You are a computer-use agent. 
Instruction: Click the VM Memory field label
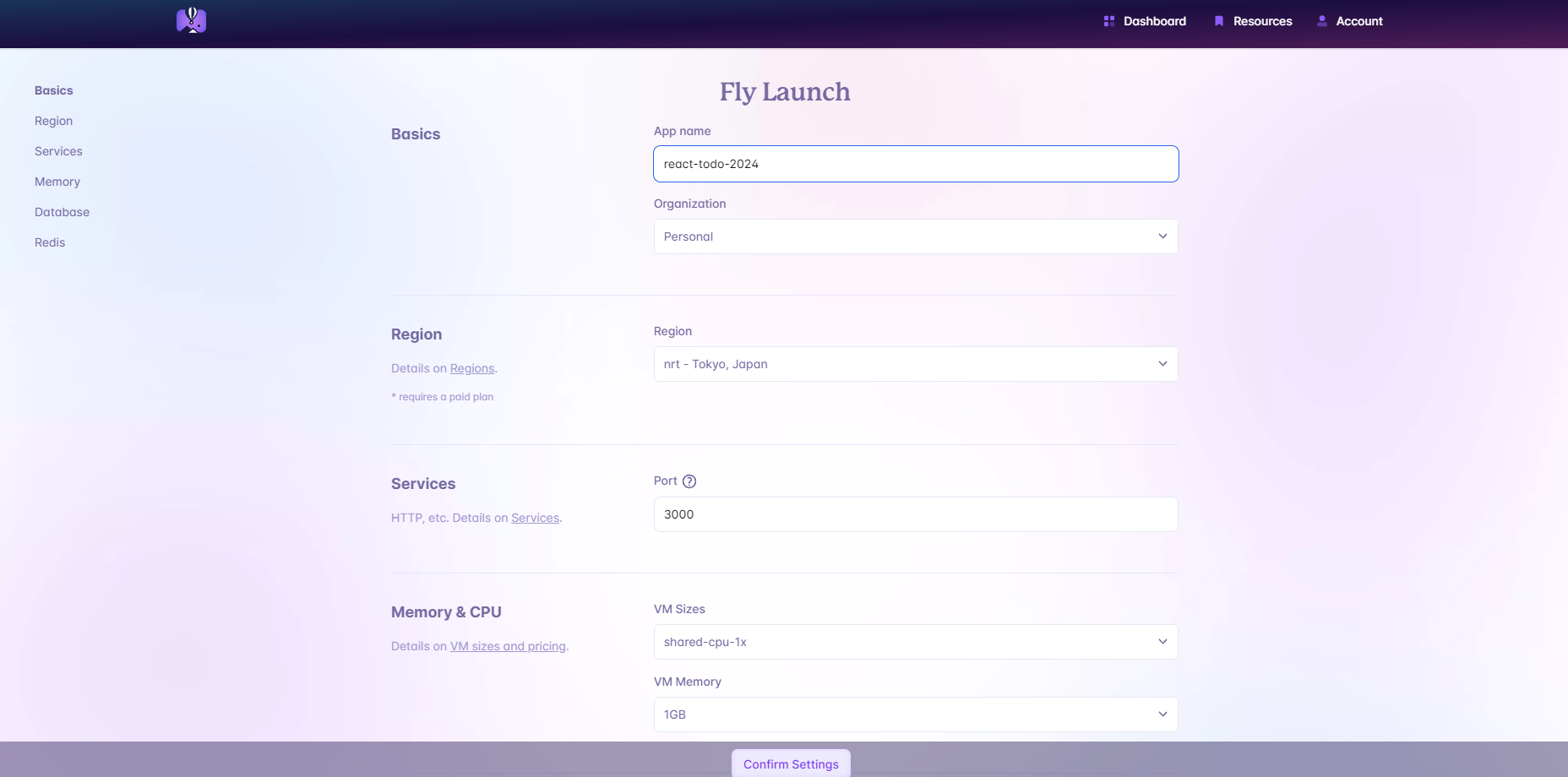pos(688,682)
